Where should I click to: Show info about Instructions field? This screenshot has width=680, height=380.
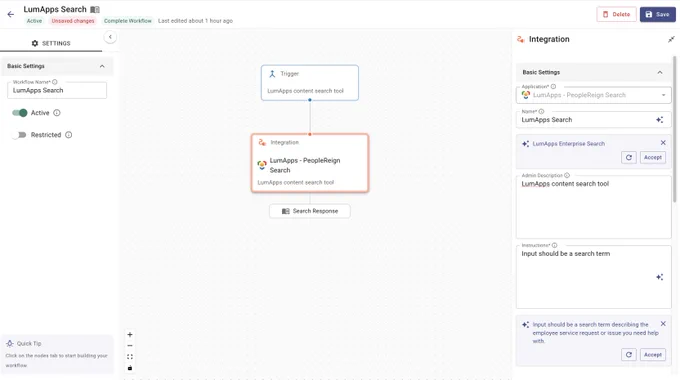click(x=554, y=246)
